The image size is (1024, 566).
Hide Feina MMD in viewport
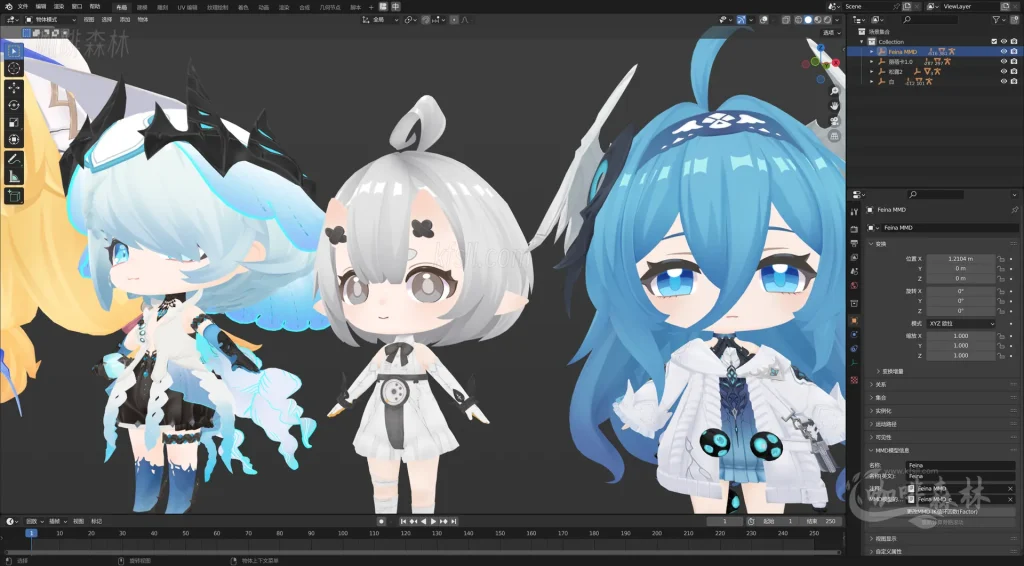point(1004,52)
